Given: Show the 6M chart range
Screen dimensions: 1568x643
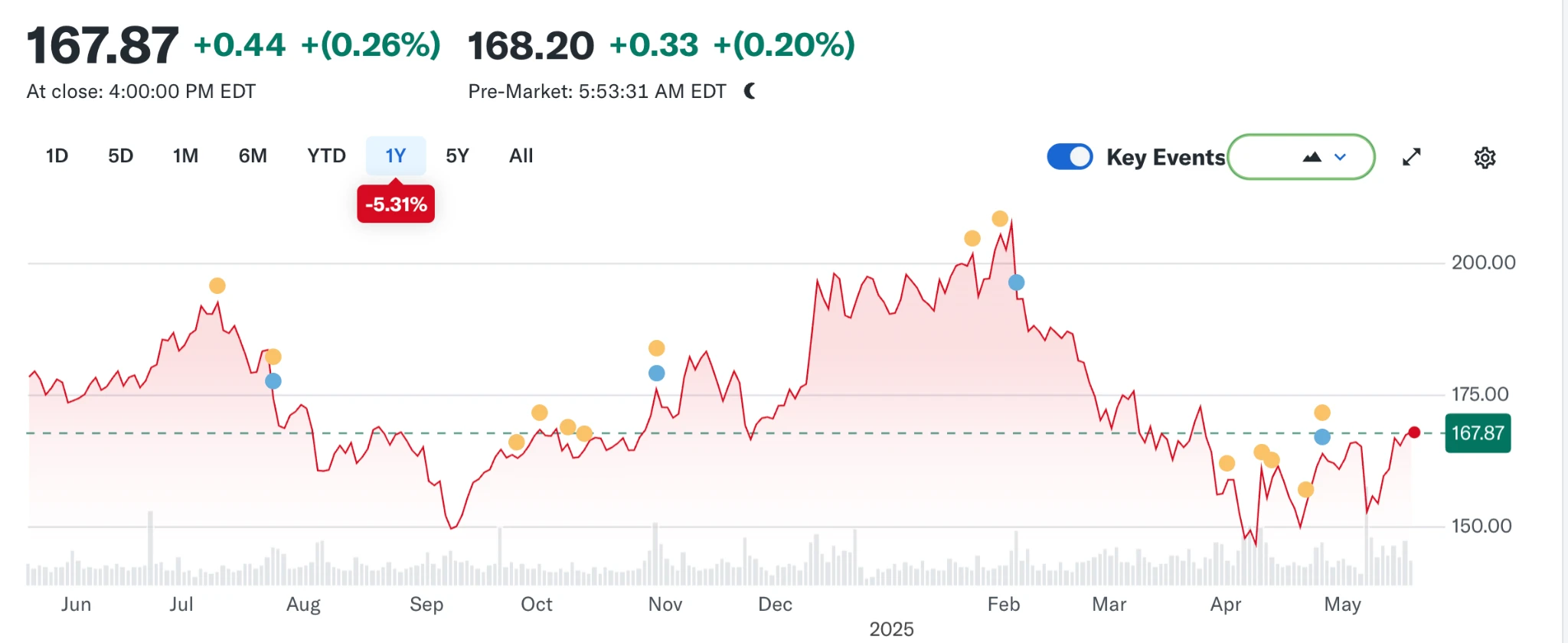Looking at the screenshot, I should pos(253,156).
